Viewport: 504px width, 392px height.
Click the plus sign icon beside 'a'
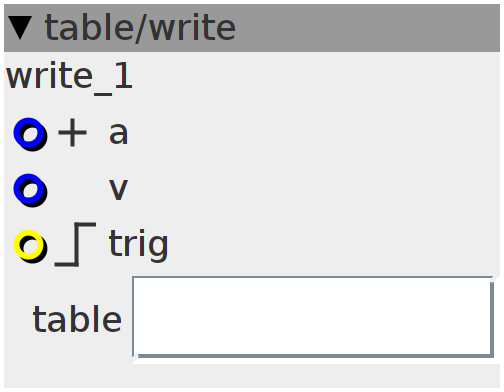pyautogui.click(x=72, y=133)
